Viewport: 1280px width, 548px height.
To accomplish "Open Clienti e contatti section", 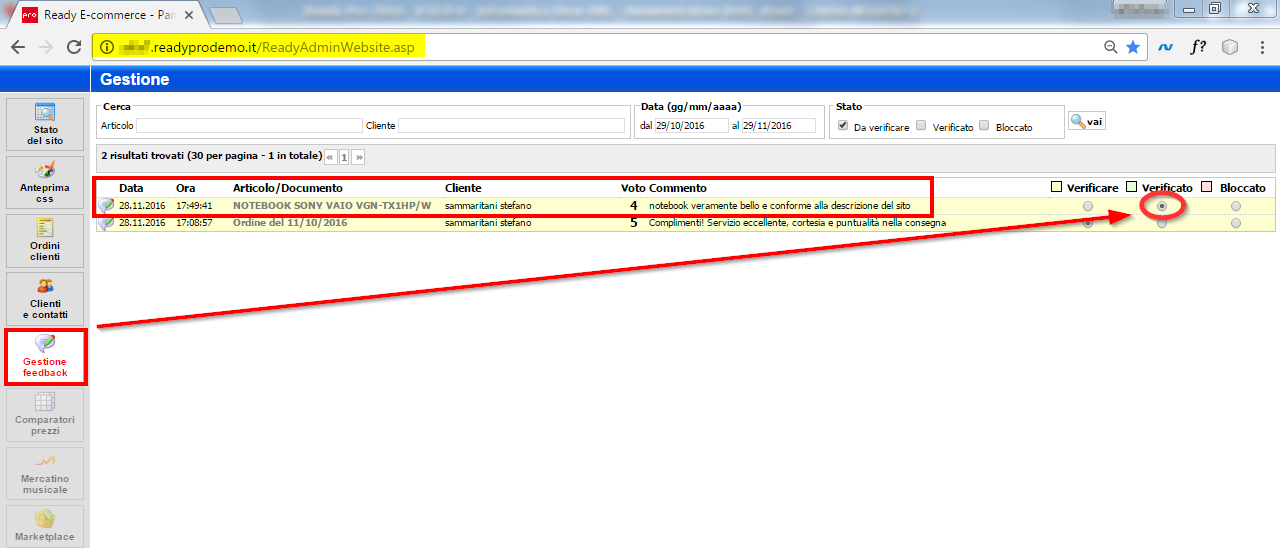I will (x=45, y=298).
